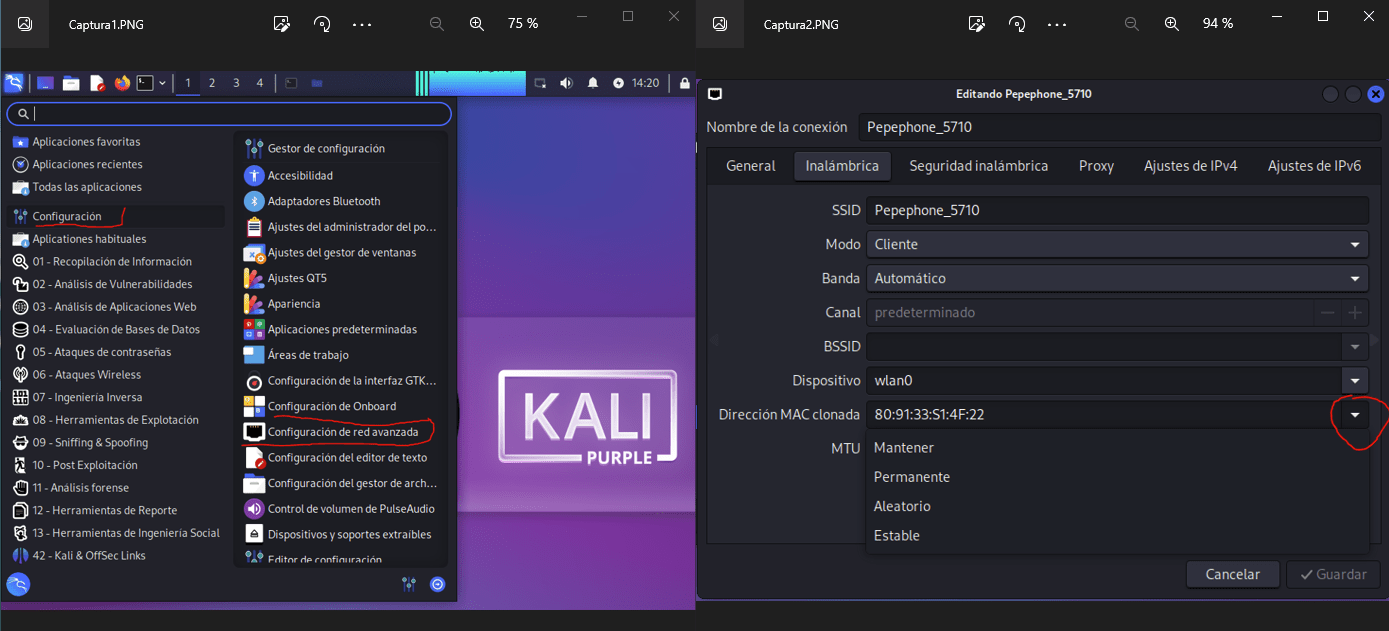Image resolution: width=1389 pixels, height=631 pixels.
Task: Select '06 - Ataques Wireless' category
Action: 86,374
